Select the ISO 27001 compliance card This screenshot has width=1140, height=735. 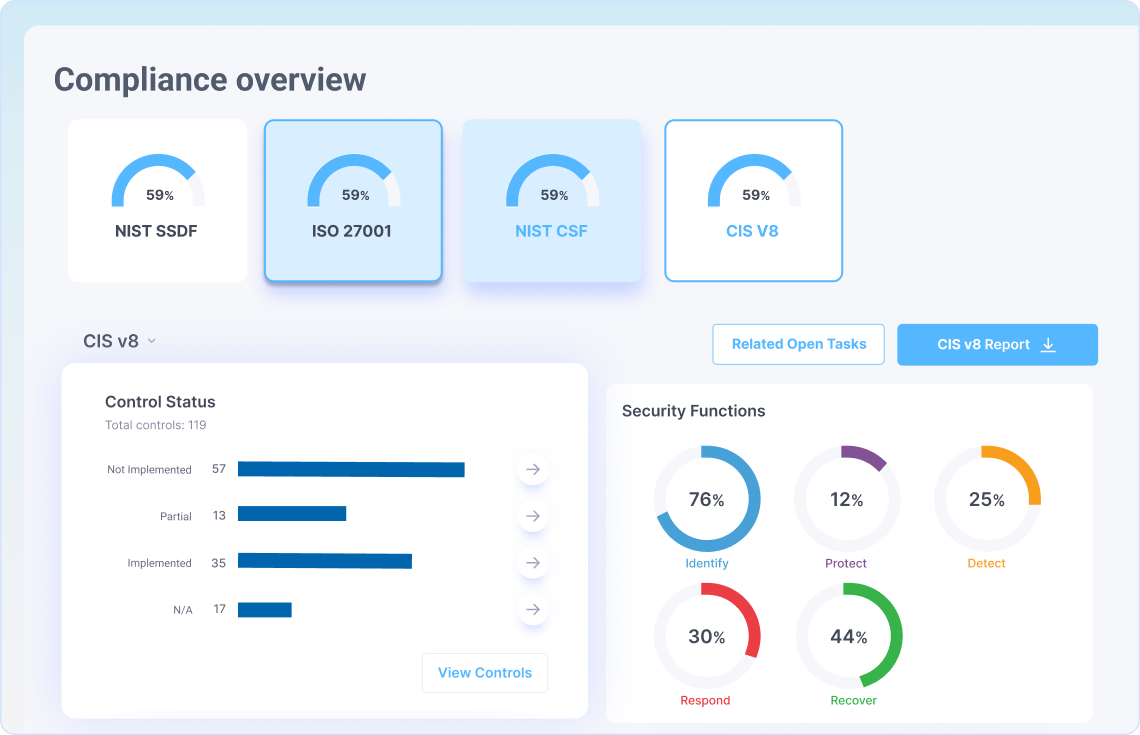(x=352, y=201)
